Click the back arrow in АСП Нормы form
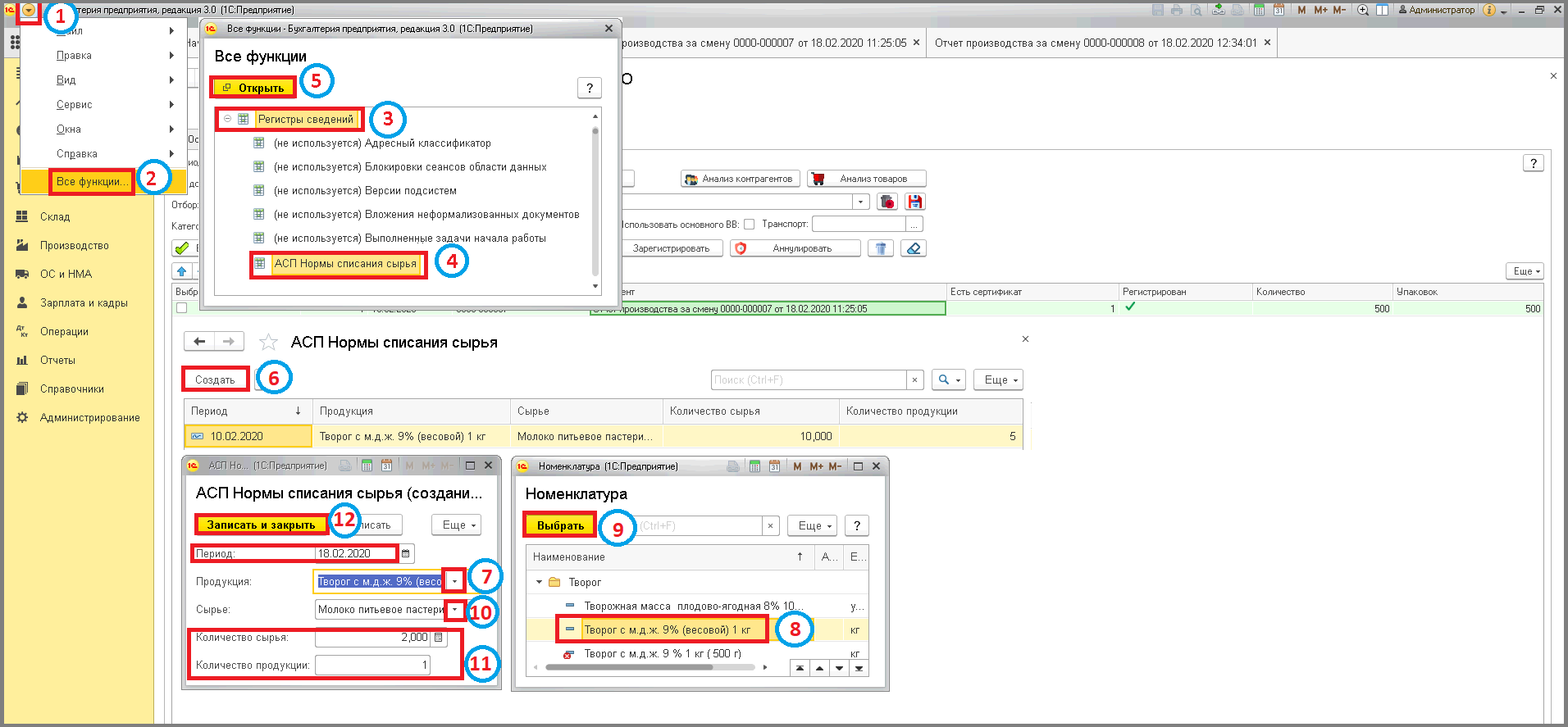 [199, 341]
